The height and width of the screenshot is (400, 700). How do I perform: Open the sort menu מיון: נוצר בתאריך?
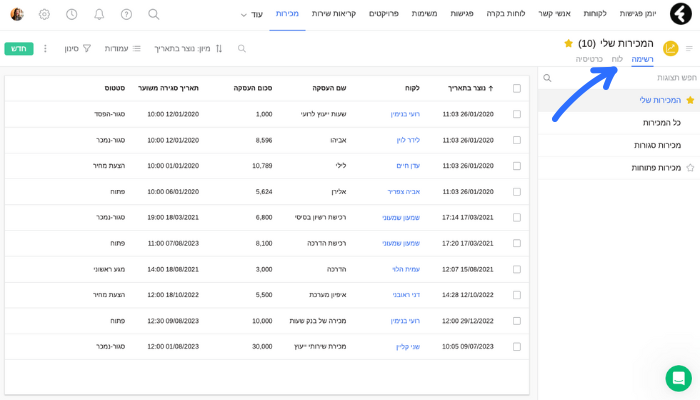click(188, 48)
